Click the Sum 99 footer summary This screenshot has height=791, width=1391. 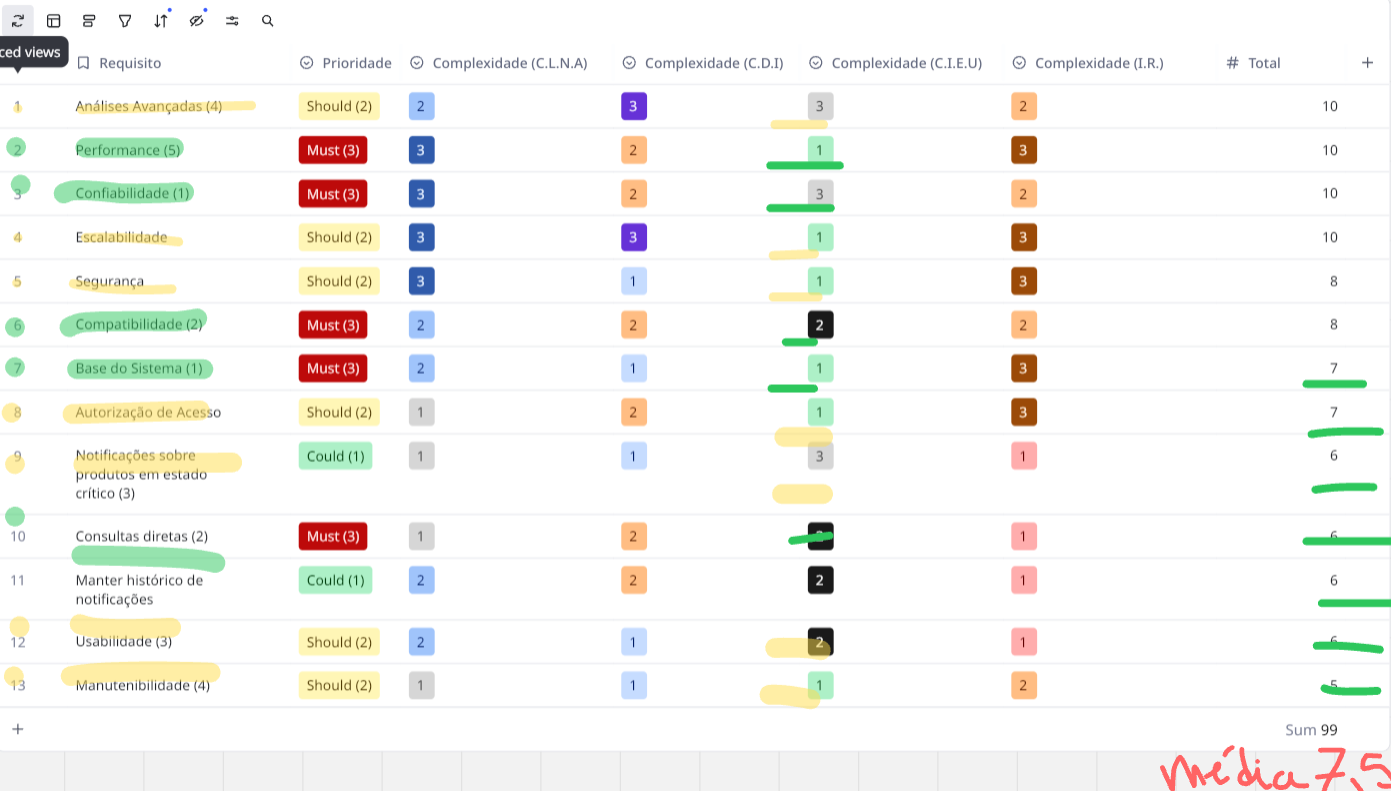(x=1310, y=730)
